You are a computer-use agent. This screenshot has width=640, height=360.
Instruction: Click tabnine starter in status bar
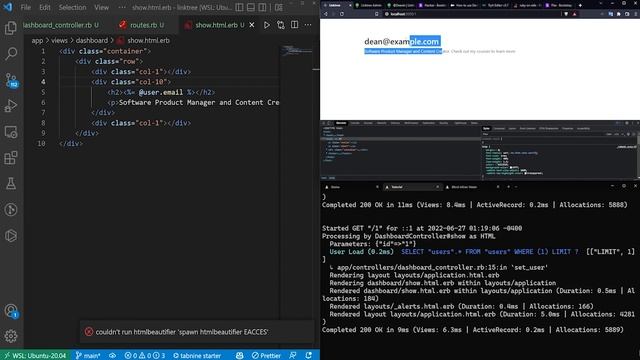click(197, 356)
